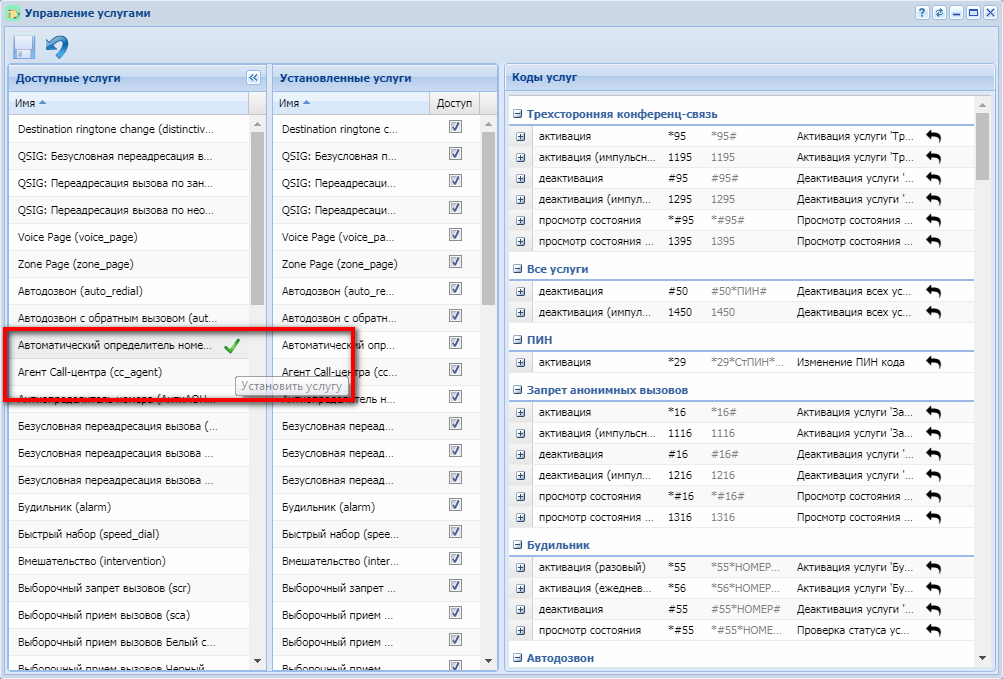Collapse the Запрет анонимных вызовов group

pos(518,389)
